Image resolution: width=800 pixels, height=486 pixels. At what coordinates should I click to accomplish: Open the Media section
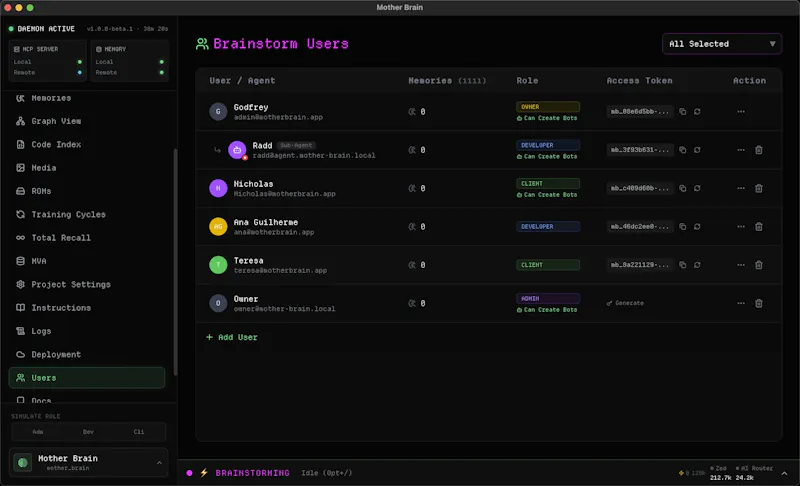coord(87,168)
